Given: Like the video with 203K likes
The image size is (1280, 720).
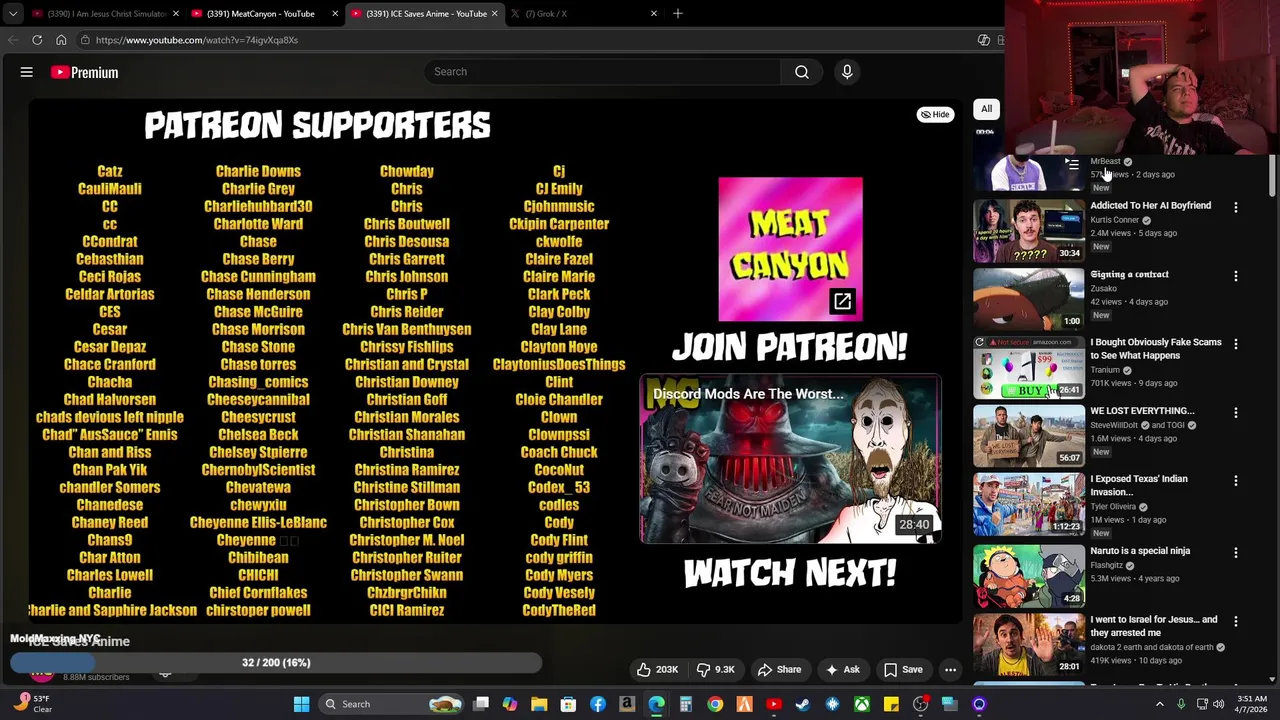Looking at the screenshot, I should [x=658, y=670].
